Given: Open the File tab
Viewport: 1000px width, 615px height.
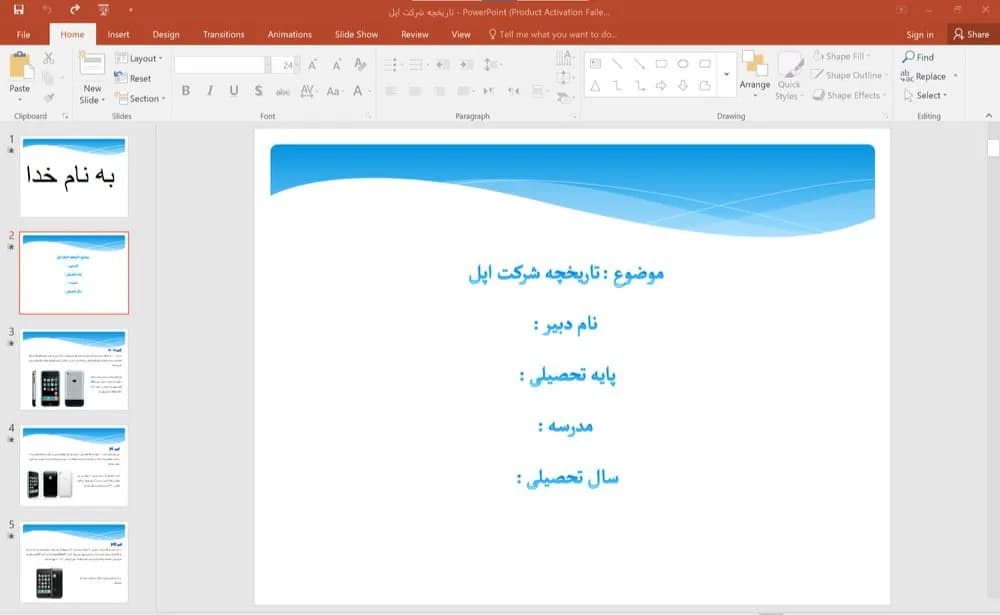Looking at the screenshot, I should (24, 34).
